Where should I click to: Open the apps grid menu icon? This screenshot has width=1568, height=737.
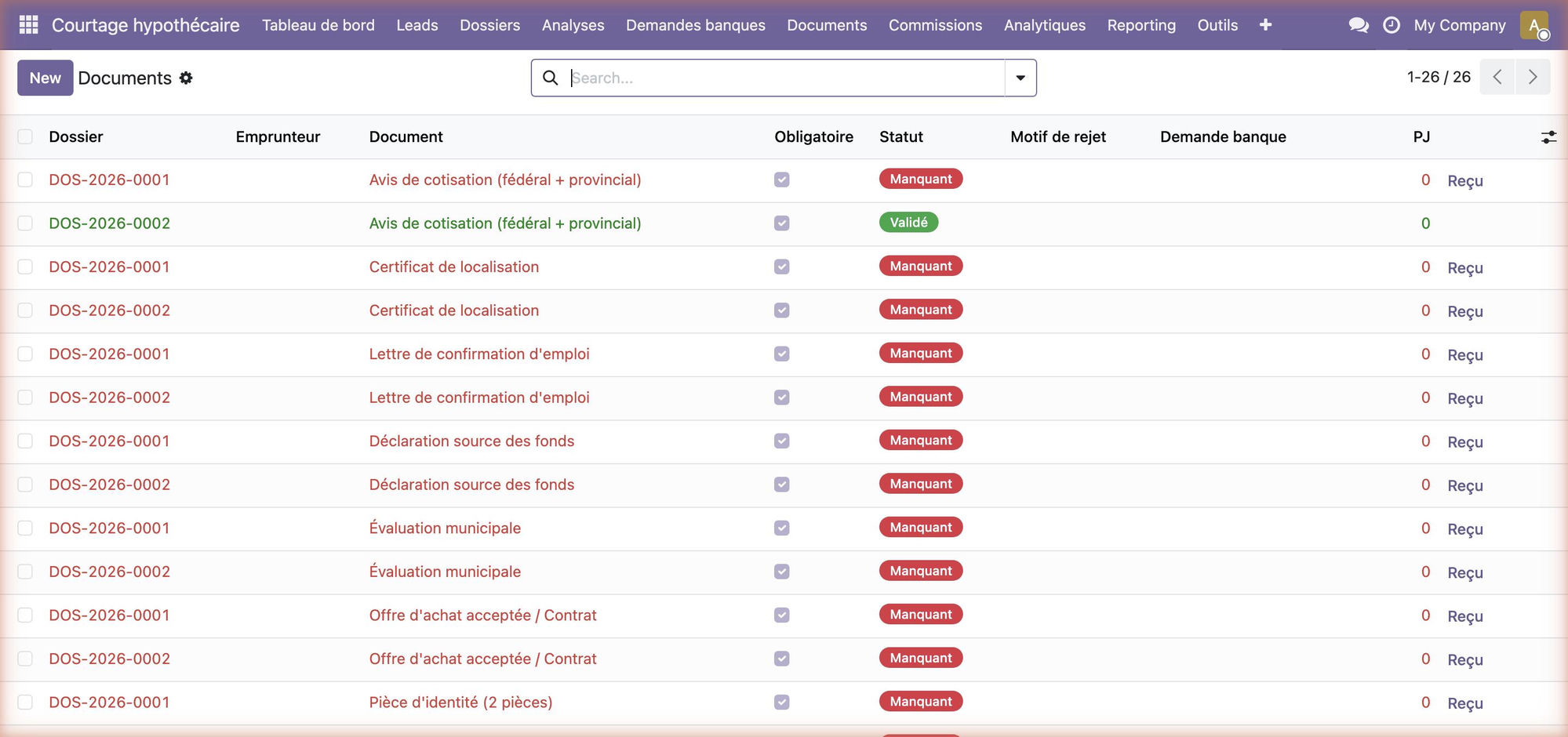pos(28,25)
